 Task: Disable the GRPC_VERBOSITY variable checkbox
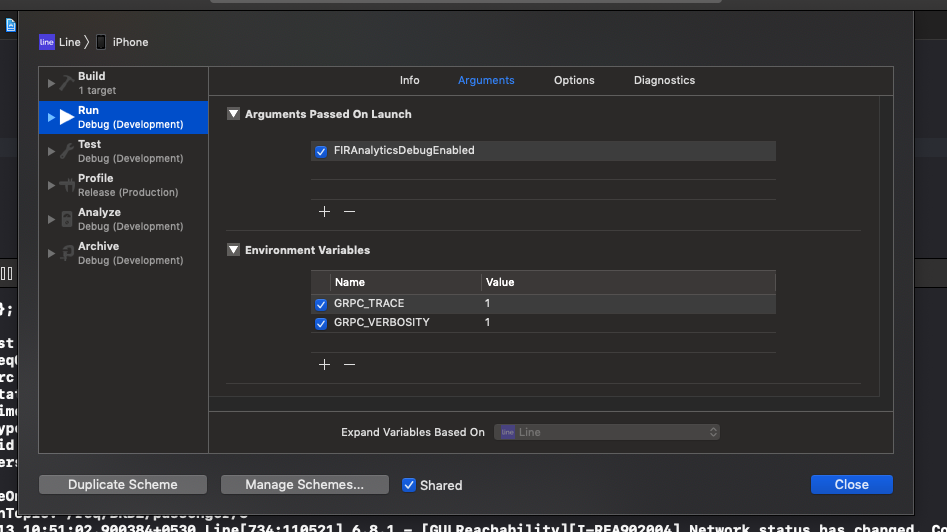321,324
